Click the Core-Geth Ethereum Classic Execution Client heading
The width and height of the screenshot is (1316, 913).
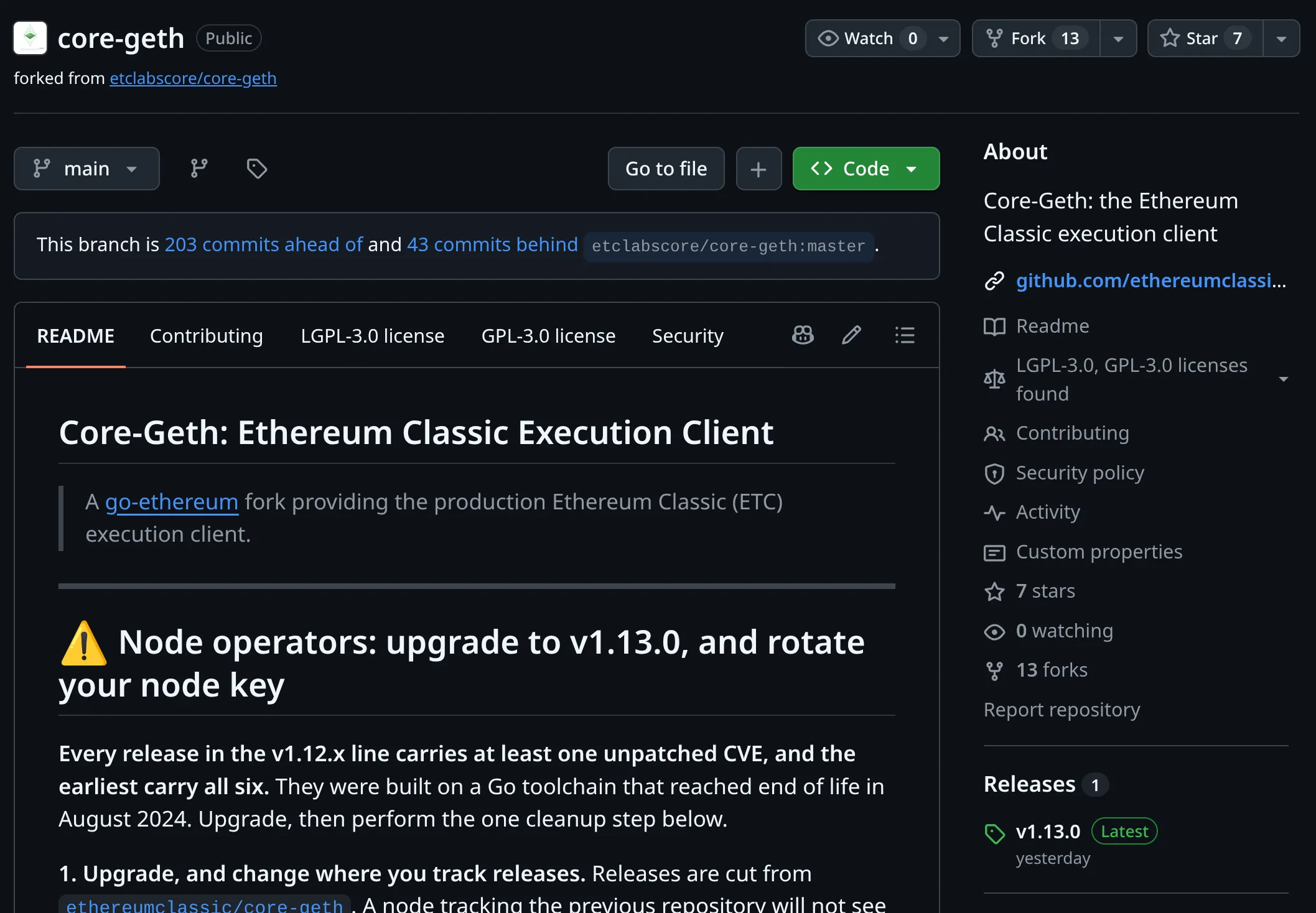pos(416,433)
